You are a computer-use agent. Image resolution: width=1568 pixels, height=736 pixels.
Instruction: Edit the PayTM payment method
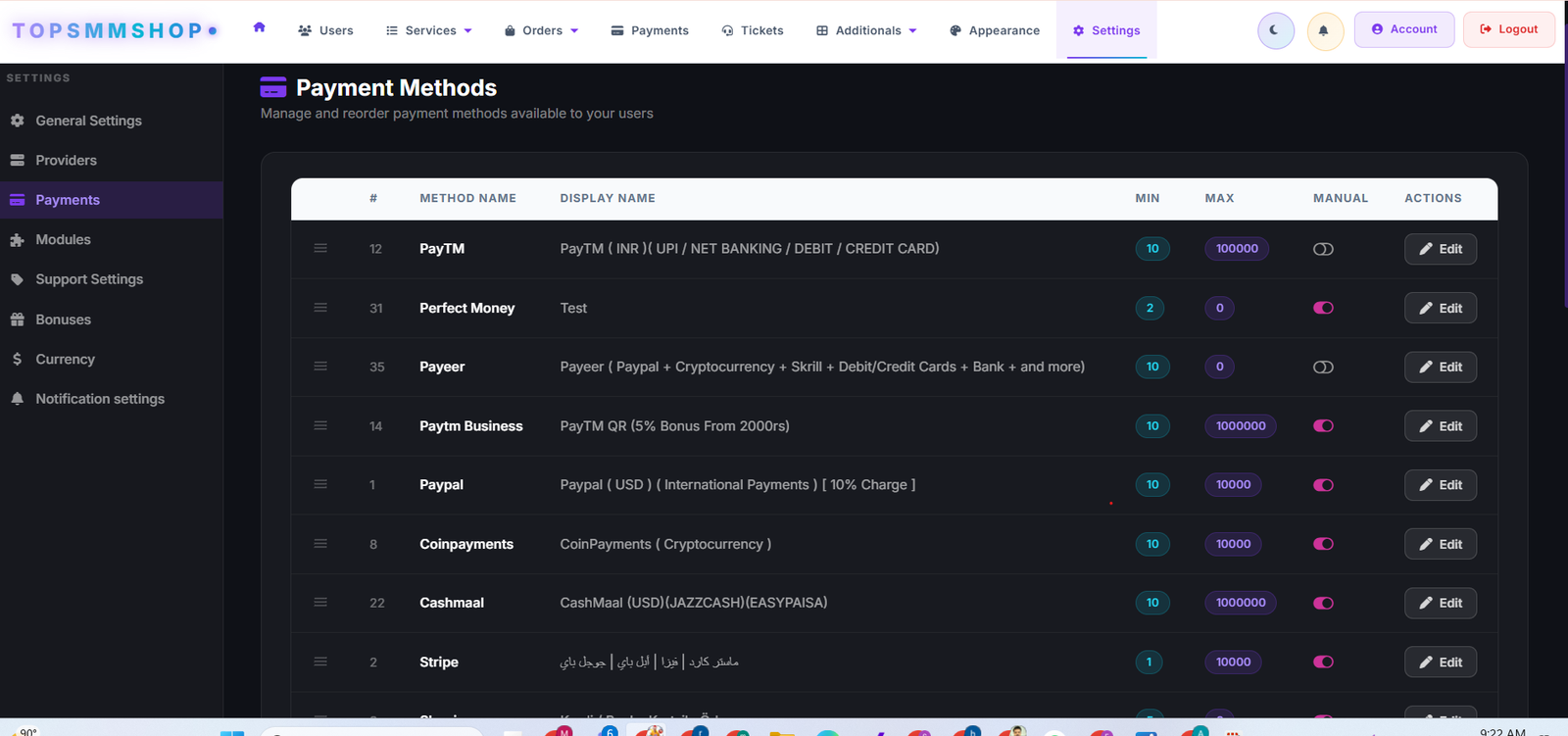click(1441, 249)
